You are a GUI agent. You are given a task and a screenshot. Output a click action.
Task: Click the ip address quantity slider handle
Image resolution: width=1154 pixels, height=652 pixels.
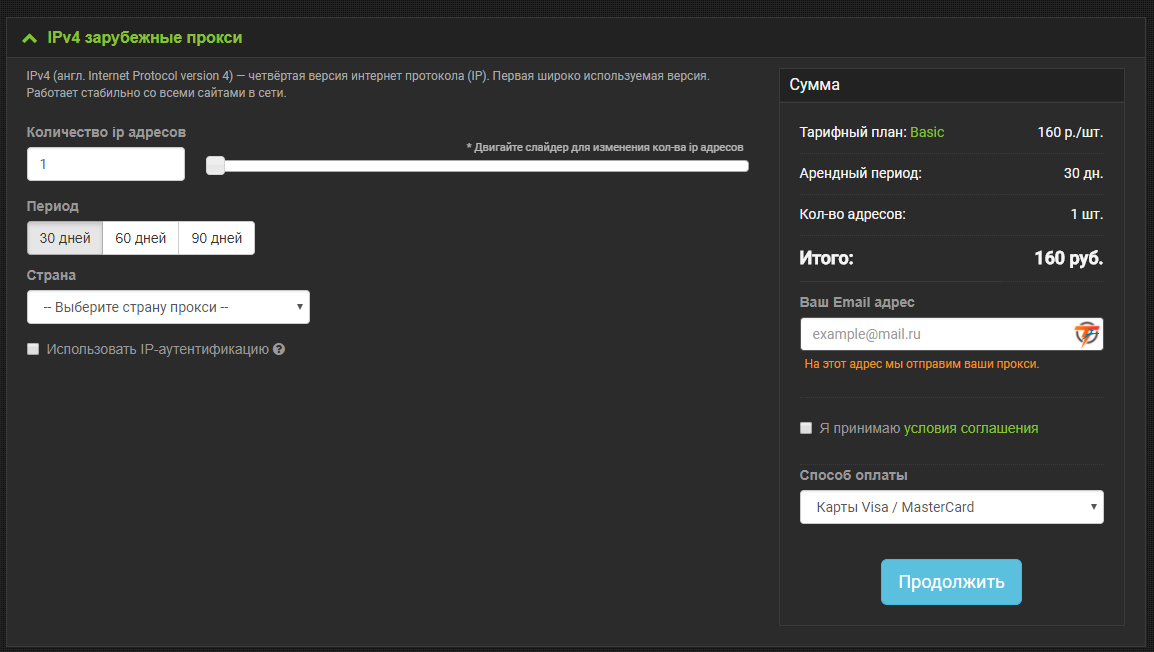click(215, 166)
